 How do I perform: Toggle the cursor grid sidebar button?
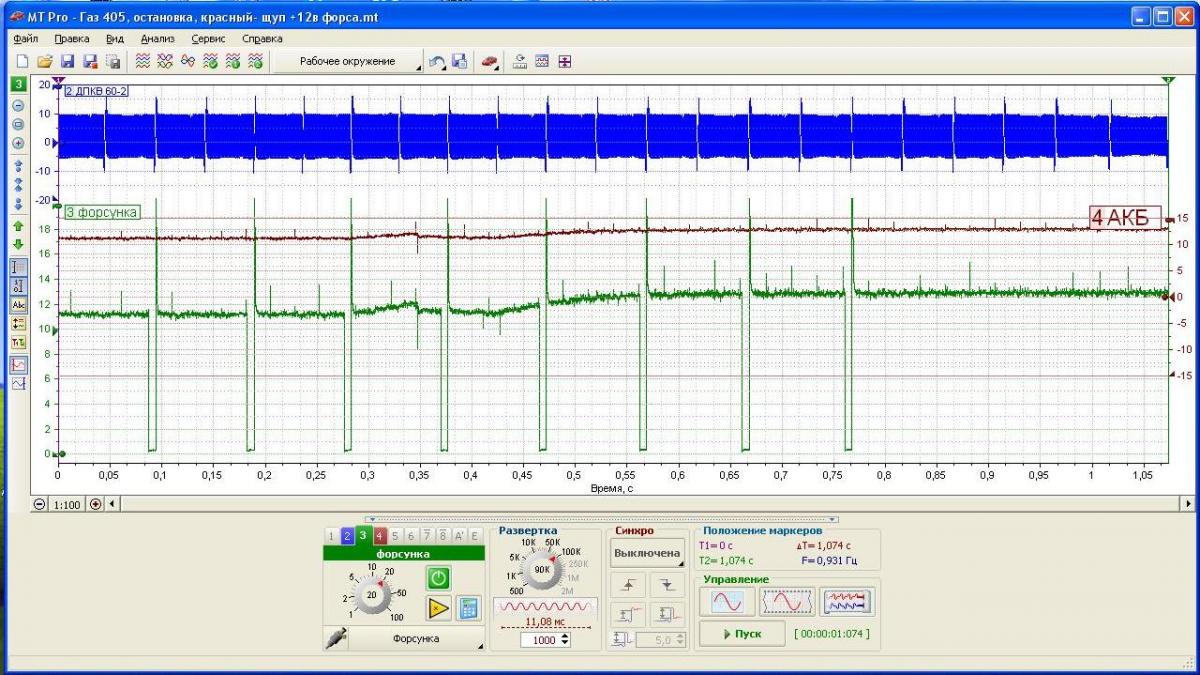[18, 267]
